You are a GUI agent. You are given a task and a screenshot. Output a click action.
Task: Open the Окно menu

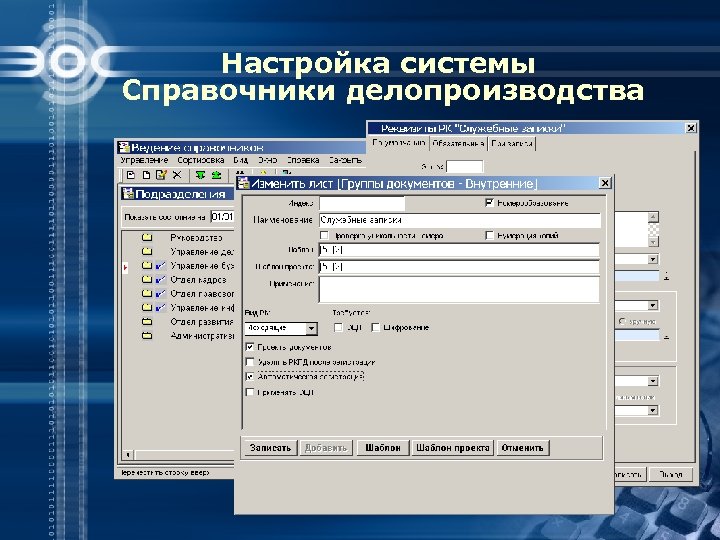(x=267, y=160)
